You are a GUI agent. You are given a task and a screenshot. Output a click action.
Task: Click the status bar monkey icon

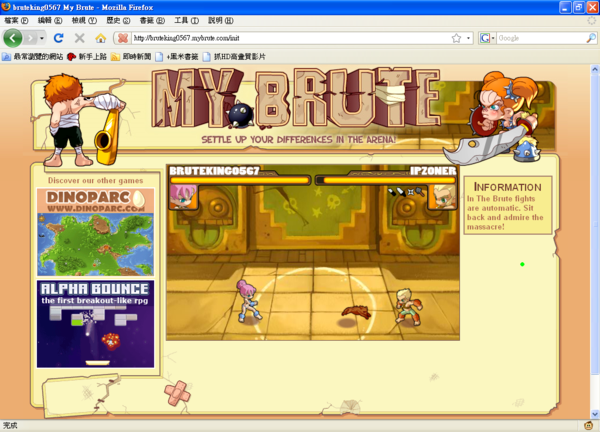click(x=588, y=425)
